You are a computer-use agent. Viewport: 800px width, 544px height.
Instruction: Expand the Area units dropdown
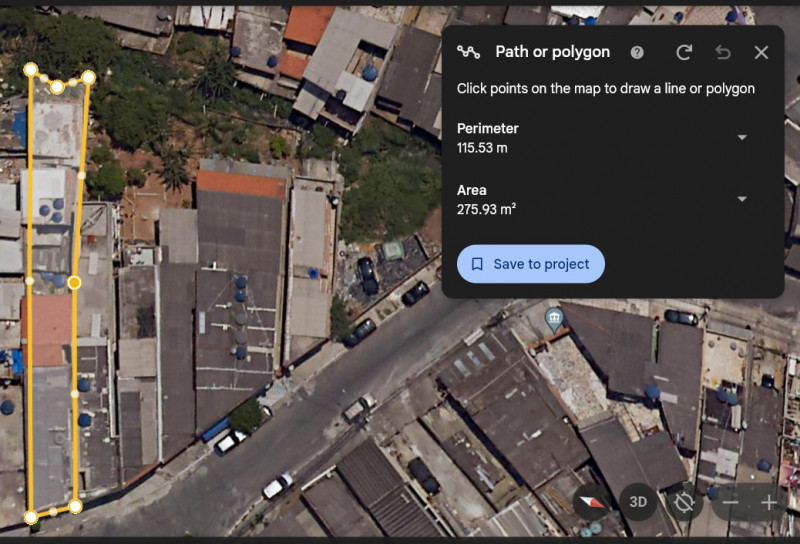pos(742,199)
